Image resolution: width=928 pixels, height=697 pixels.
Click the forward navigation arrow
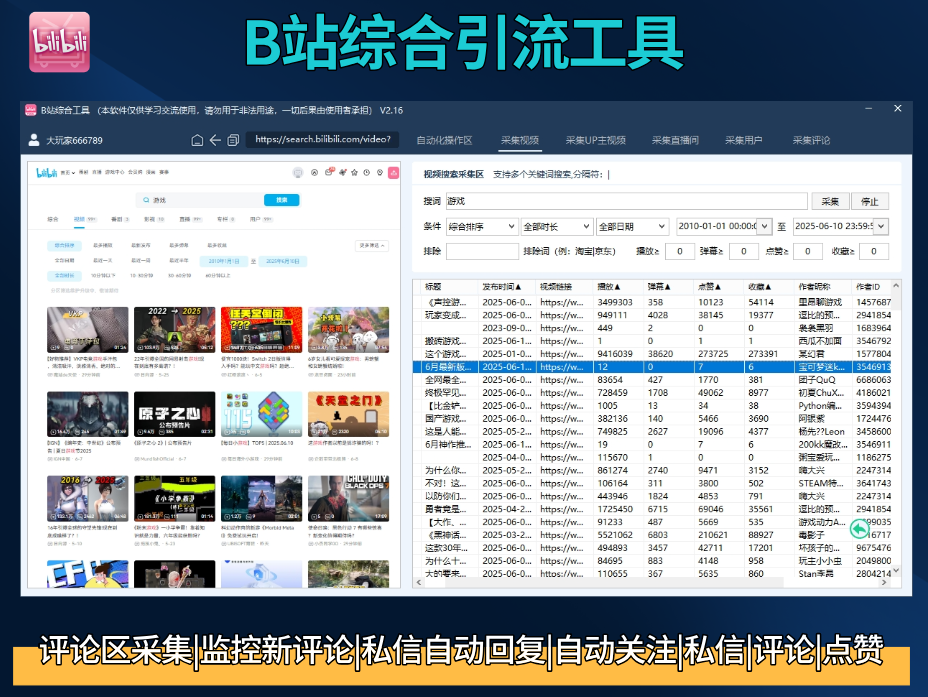pos(232,140)
